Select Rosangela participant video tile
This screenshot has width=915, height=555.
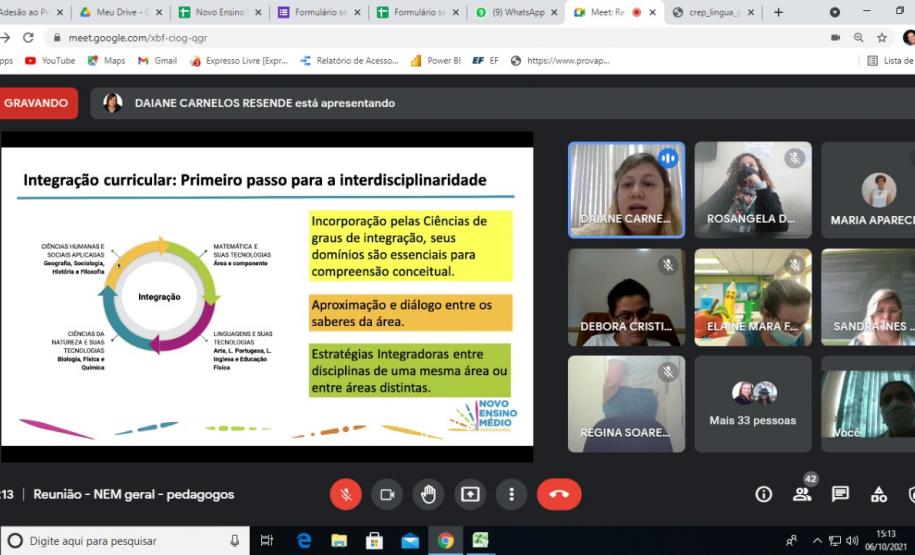click(x=753, y=190)
